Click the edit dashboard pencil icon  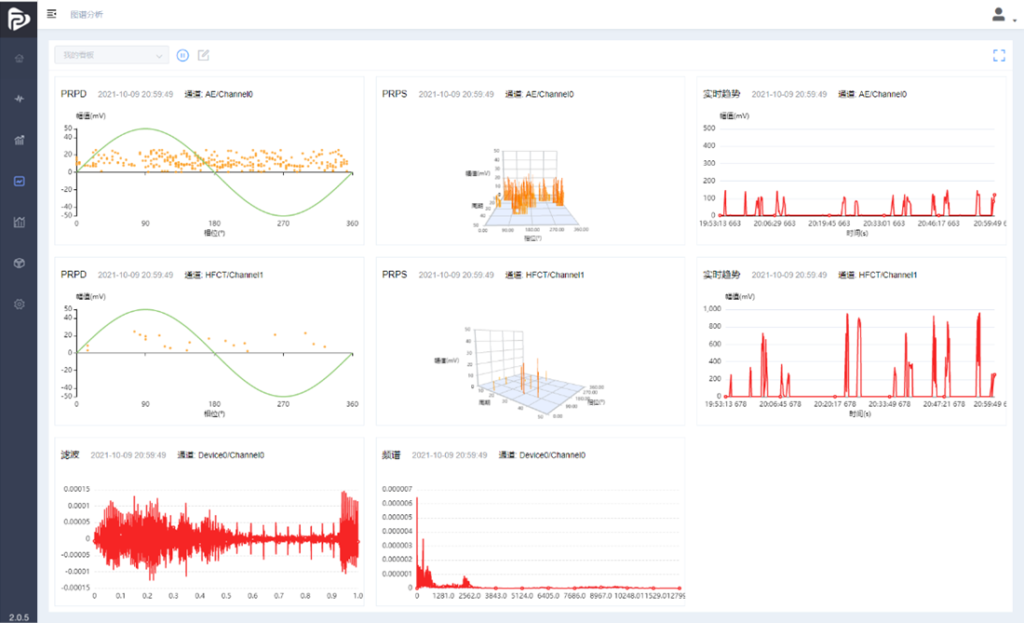pyautogui.click(x=204, y=55)
